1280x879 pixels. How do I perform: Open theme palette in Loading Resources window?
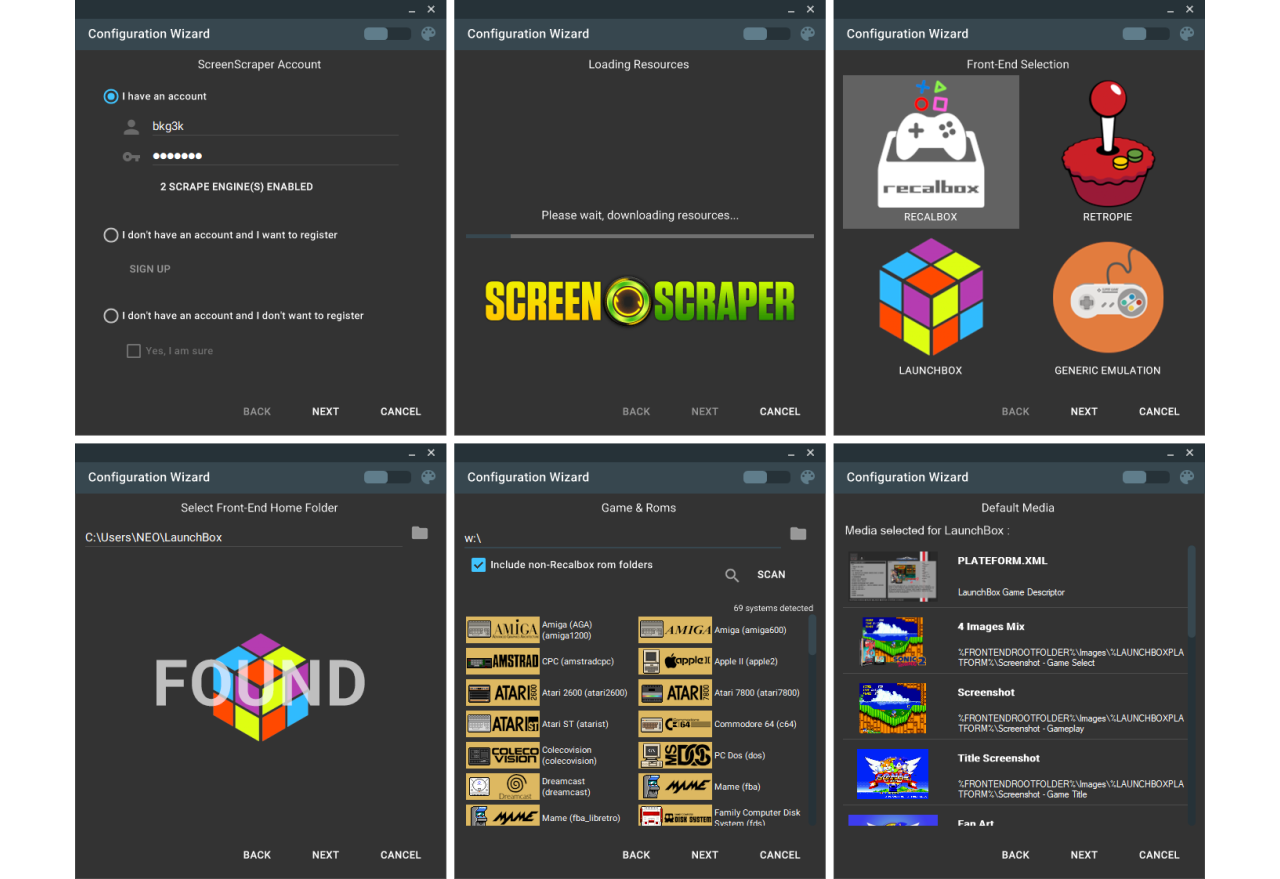pyautogui.click(x=807, y=33)
